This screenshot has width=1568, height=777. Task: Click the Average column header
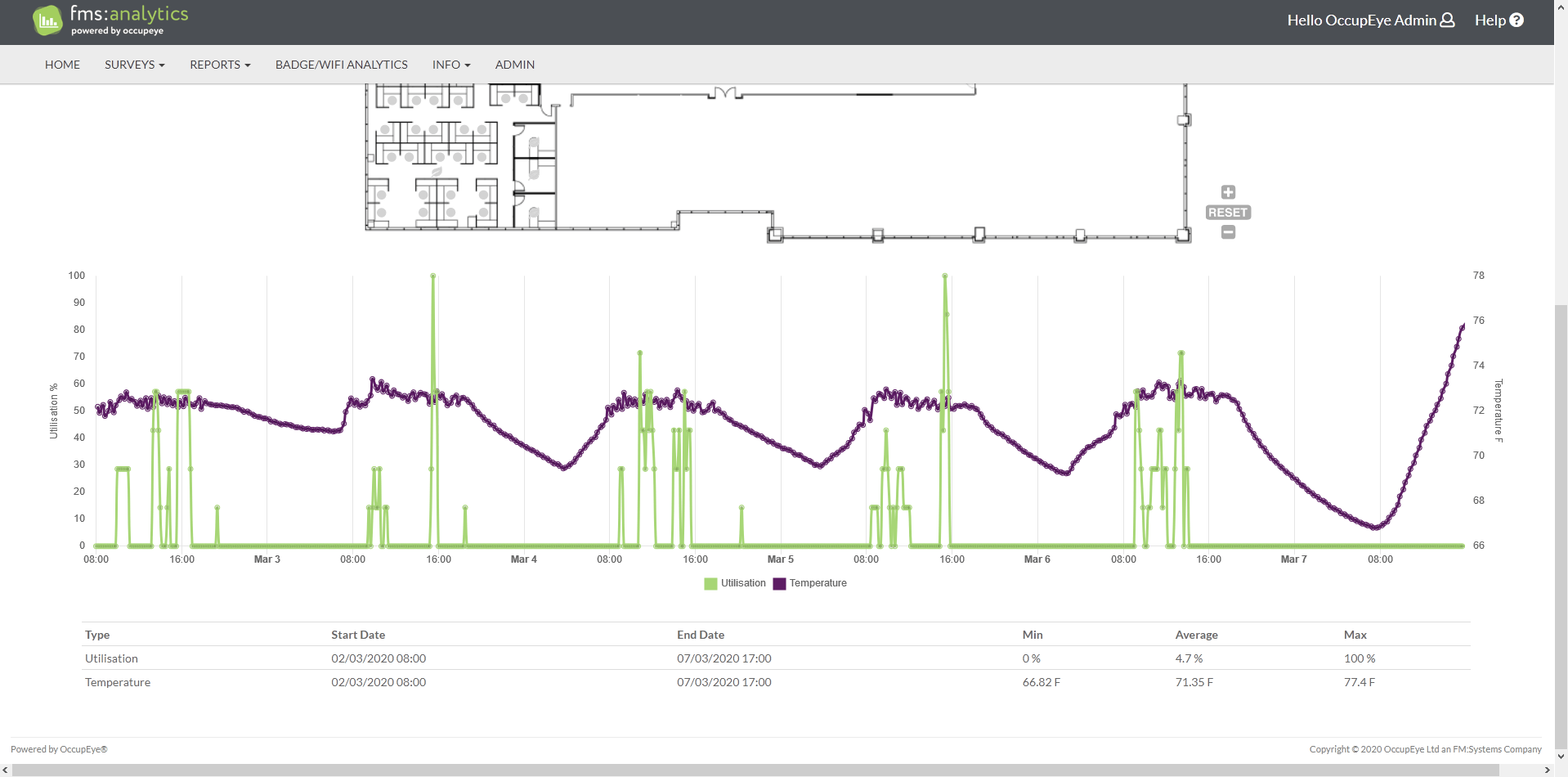point(1196,635)
